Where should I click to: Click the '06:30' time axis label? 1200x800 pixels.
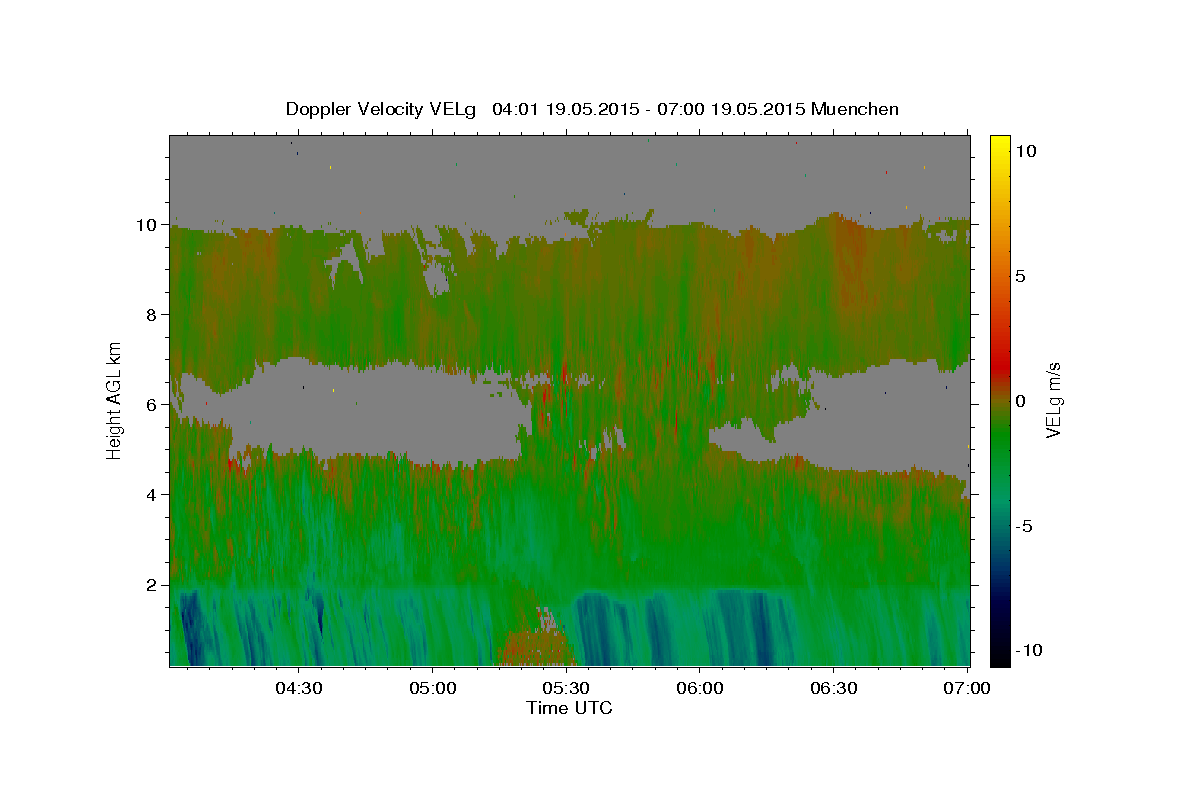(834, 688)
